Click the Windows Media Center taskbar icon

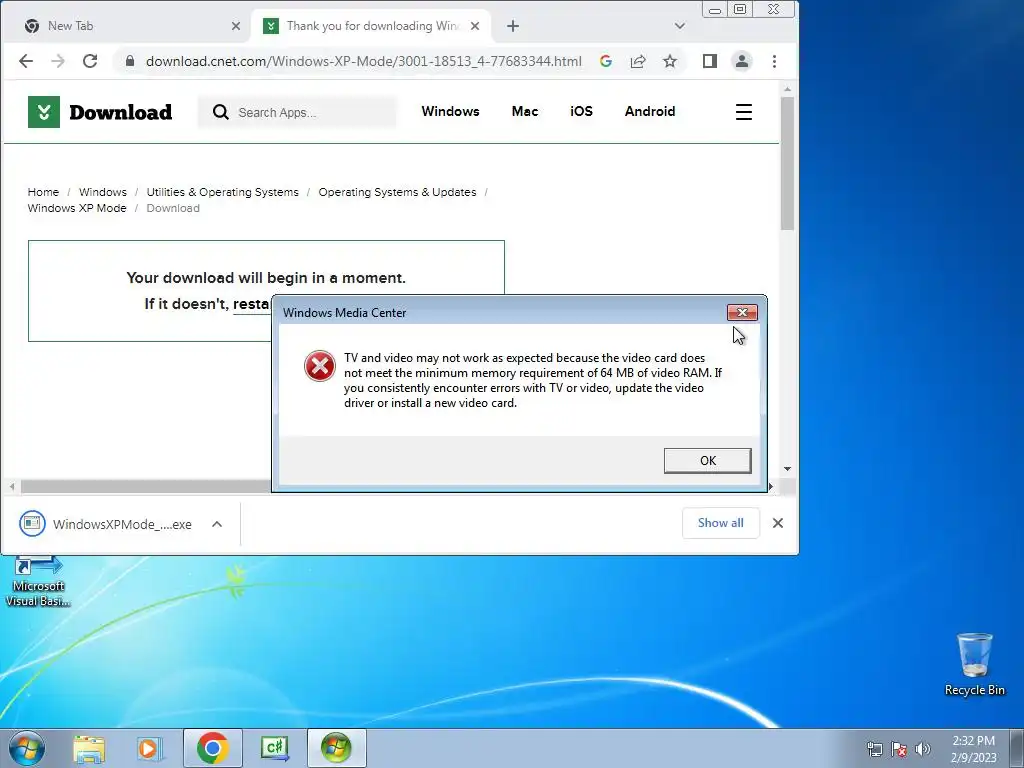(336, 748)
